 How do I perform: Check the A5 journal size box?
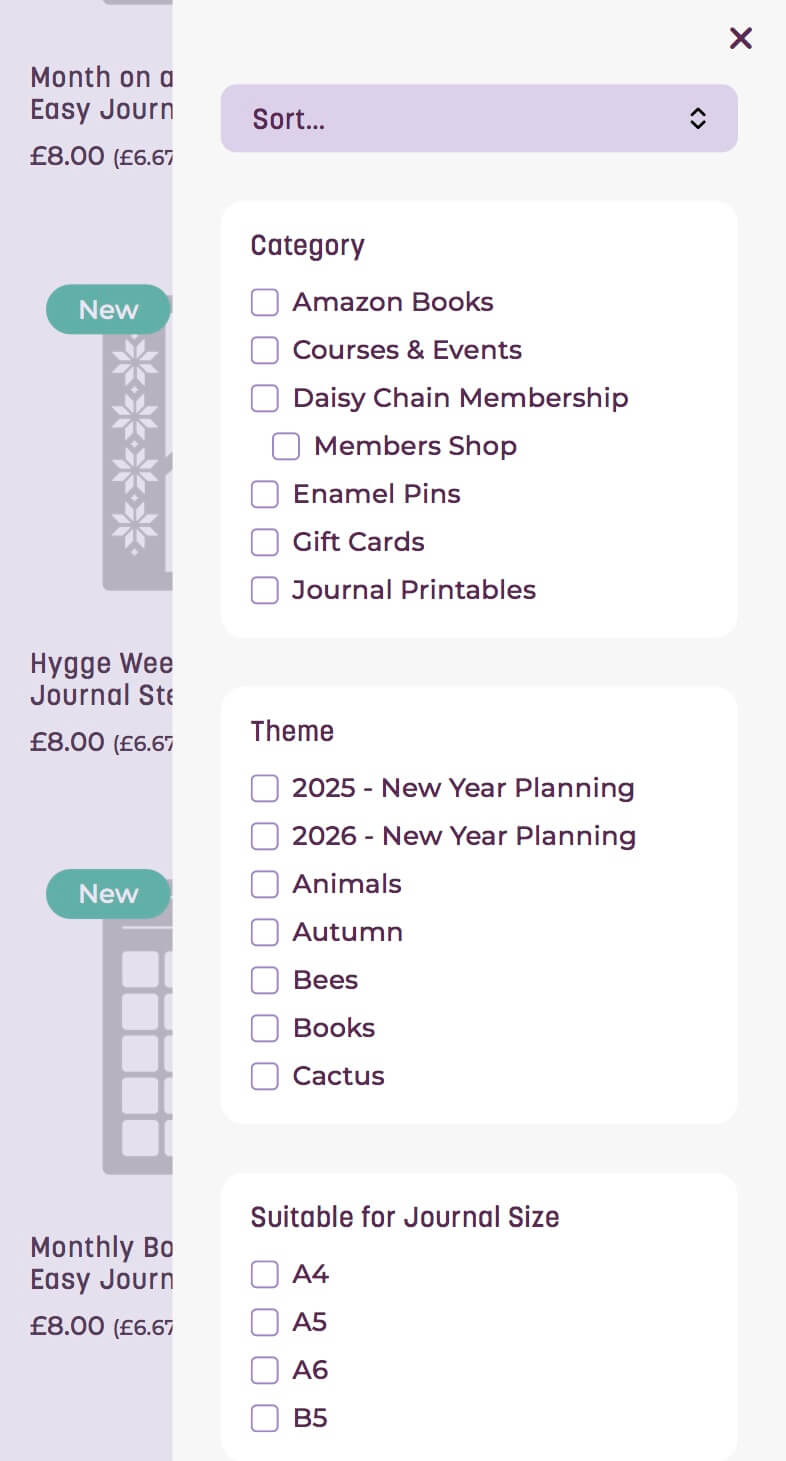point(265,1322)
